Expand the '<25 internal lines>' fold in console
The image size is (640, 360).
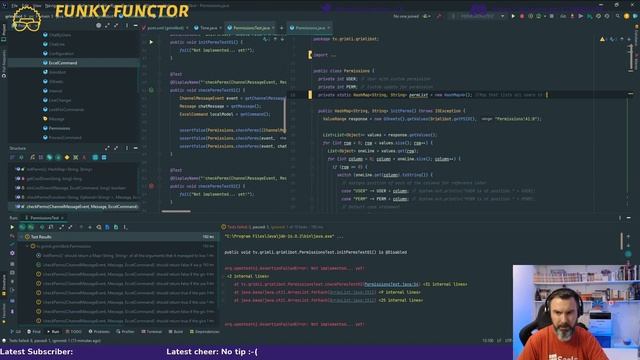[401, 300]
